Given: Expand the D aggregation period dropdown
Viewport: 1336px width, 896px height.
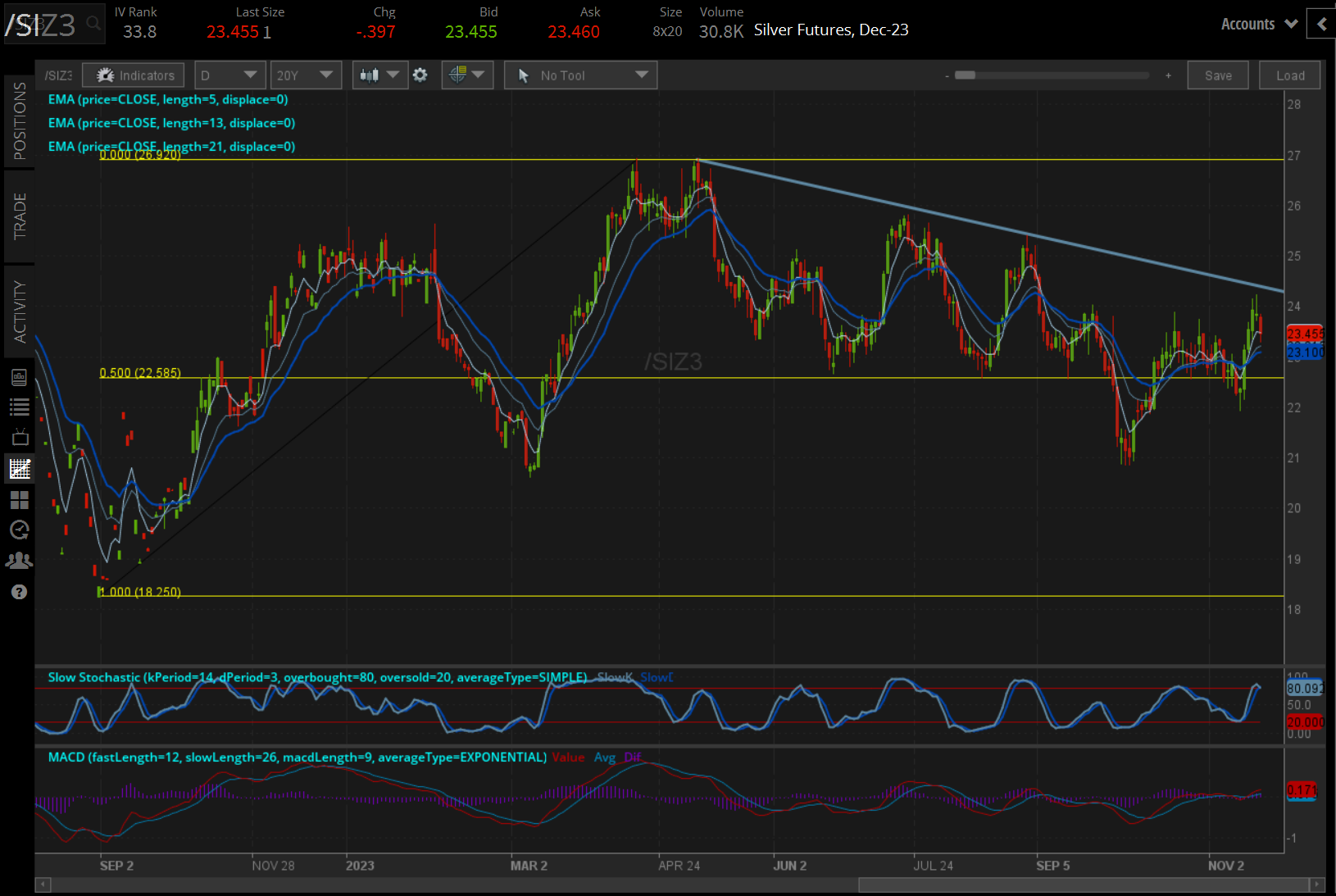Looking at the screenshot, I should tap(229, 75).
